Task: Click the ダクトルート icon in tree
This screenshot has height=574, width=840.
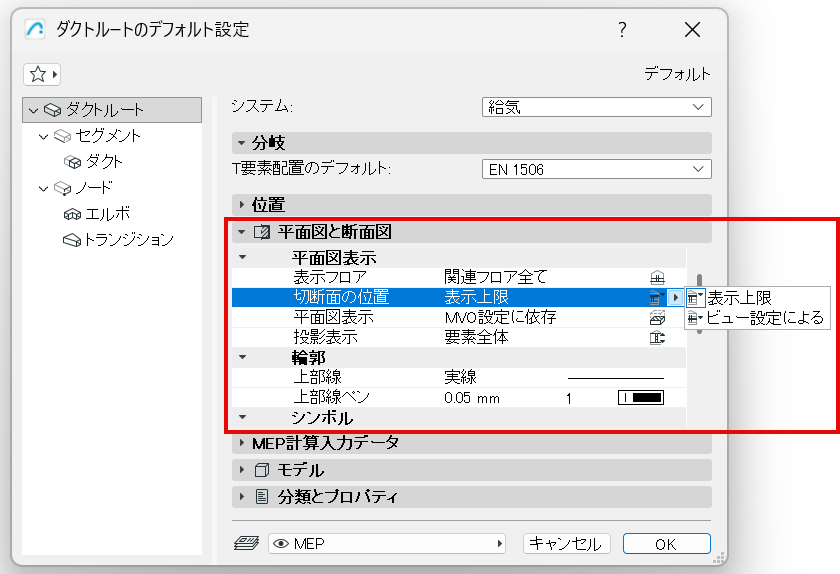Action: [52, 110]
